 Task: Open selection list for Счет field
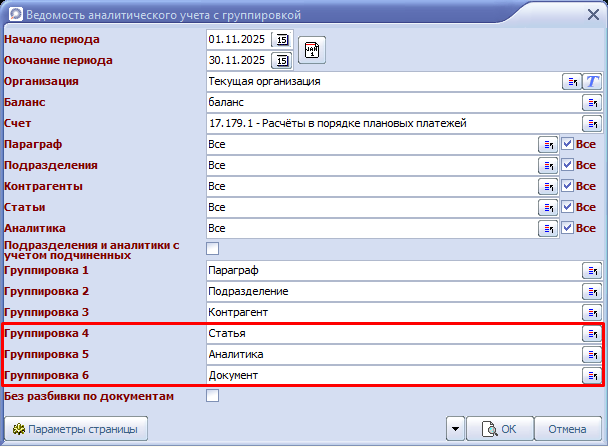click(592, 123)
